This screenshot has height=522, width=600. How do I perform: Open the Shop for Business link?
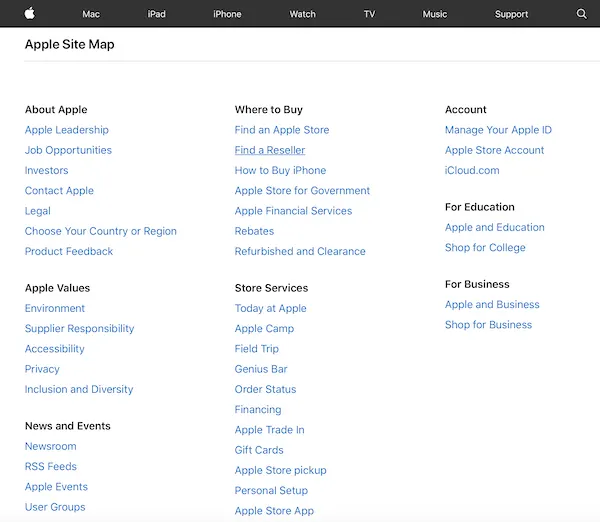click(488, 325)
